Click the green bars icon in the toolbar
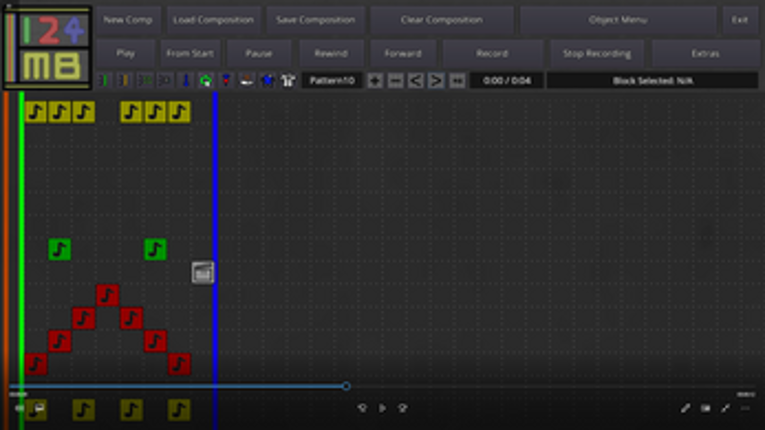Image resolution: width=765 pixels, height=430 pixels. [x=104, y=81]
